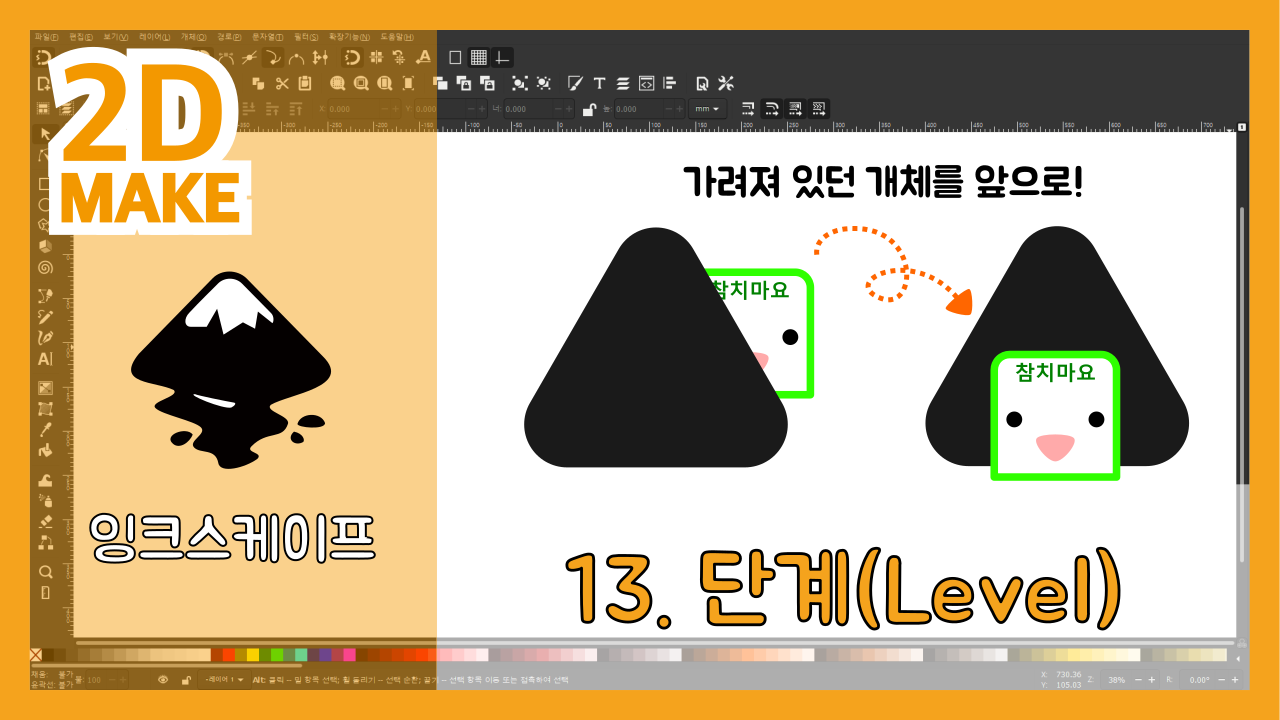
Task: Select the Selector arrow tool
Action: [45, 133]
